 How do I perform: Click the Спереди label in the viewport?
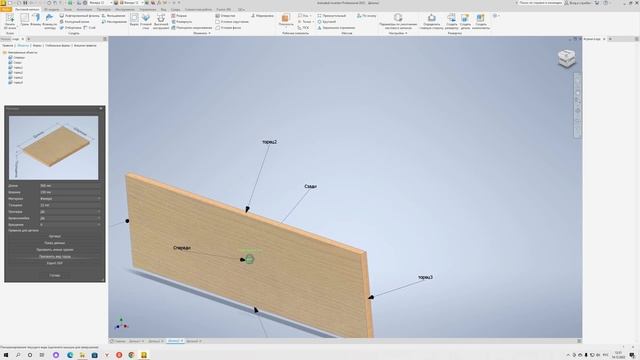[182, 248]
